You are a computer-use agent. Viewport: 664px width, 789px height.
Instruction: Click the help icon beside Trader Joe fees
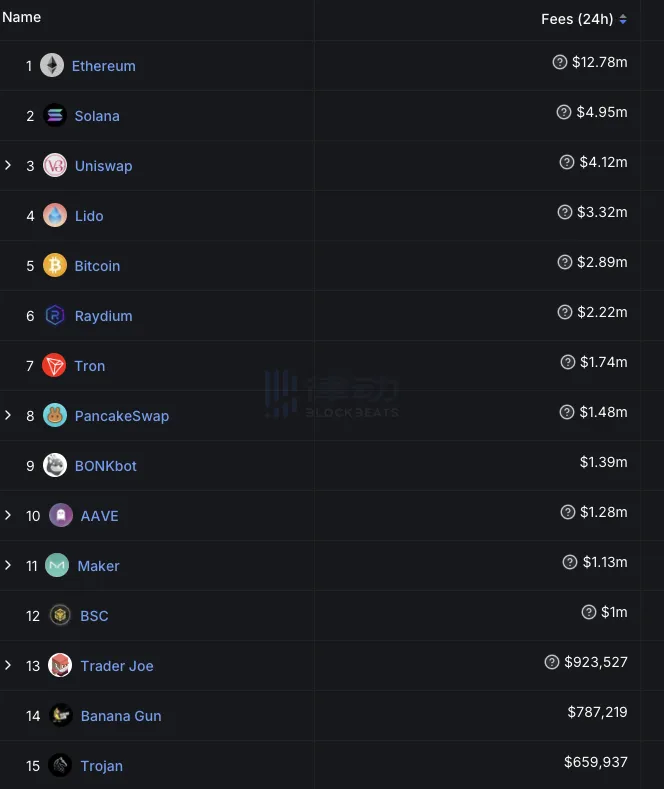coord(552,662)
